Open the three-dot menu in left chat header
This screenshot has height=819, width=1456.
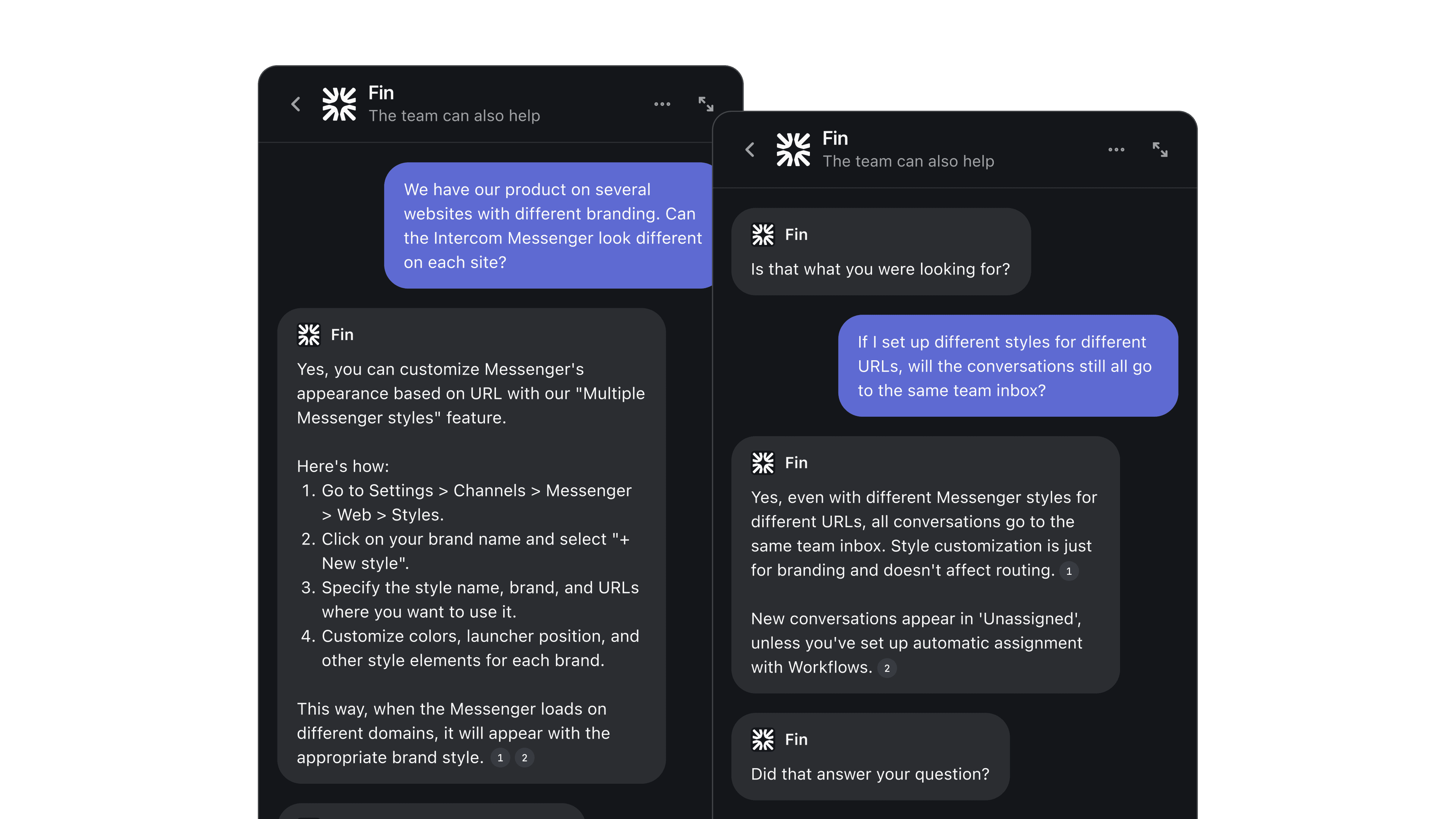662,104
